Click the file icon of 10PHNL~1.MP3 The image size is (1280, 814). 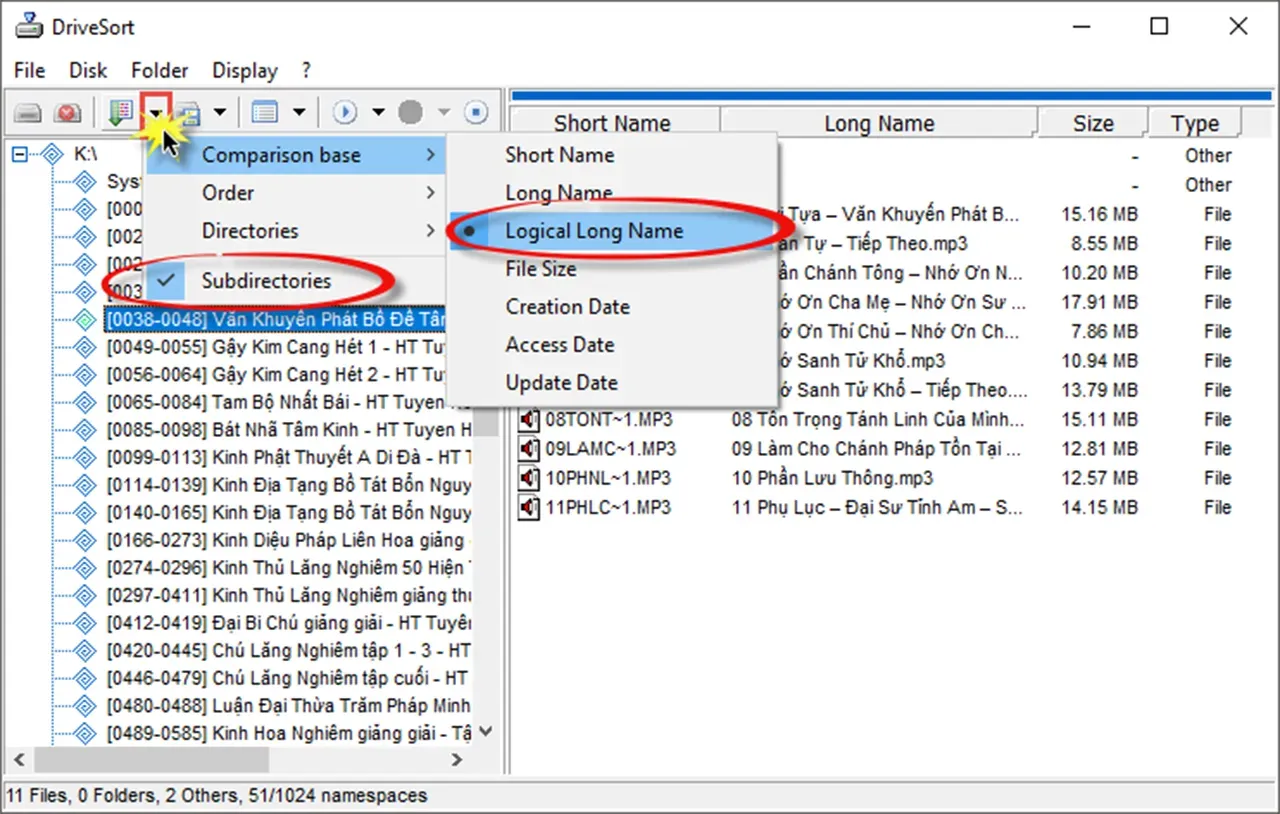coord(529,478)
